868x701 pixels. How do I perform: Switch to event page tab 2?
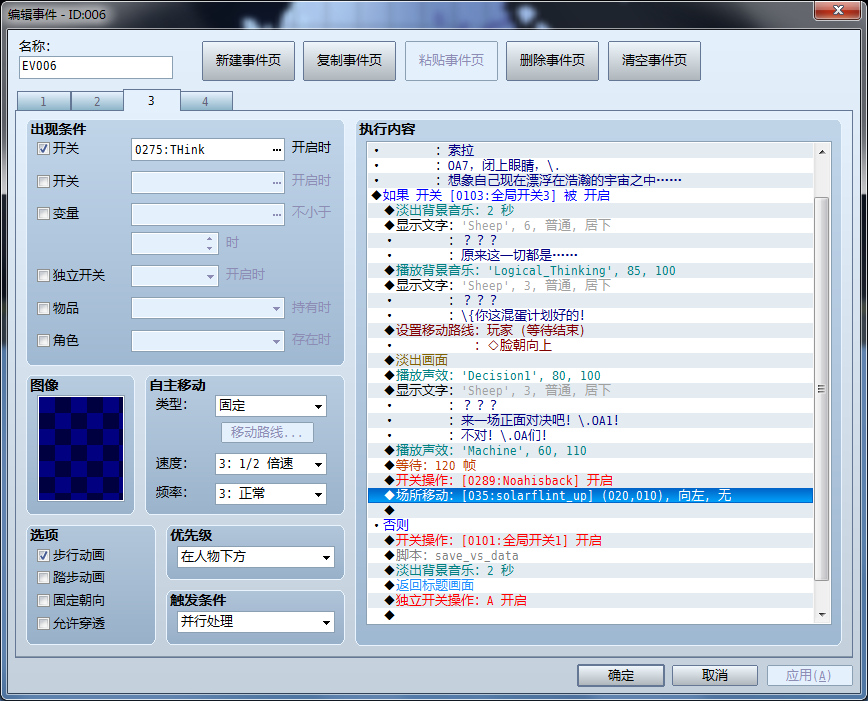(x=97, y=101)
